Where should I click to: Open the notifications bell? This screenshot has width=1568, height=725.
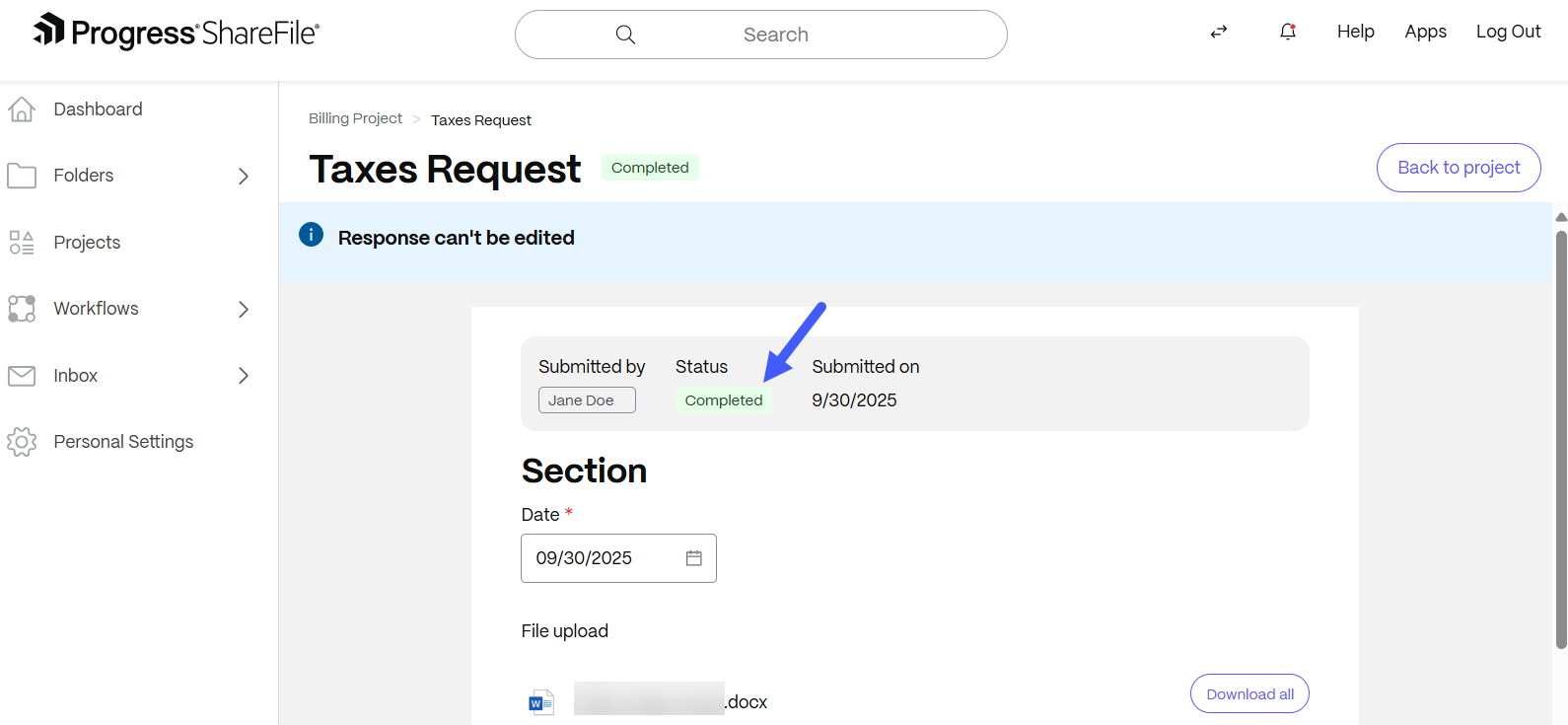(1287, 32)
